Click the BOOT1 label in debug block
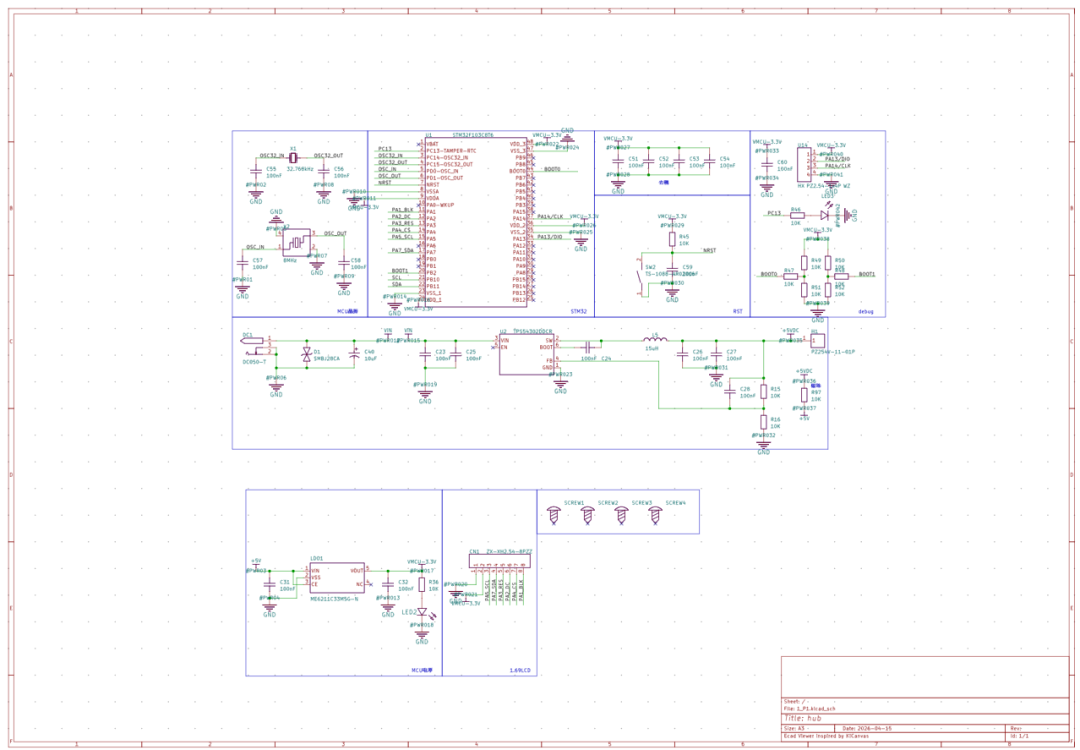 (x=867, y=274)
